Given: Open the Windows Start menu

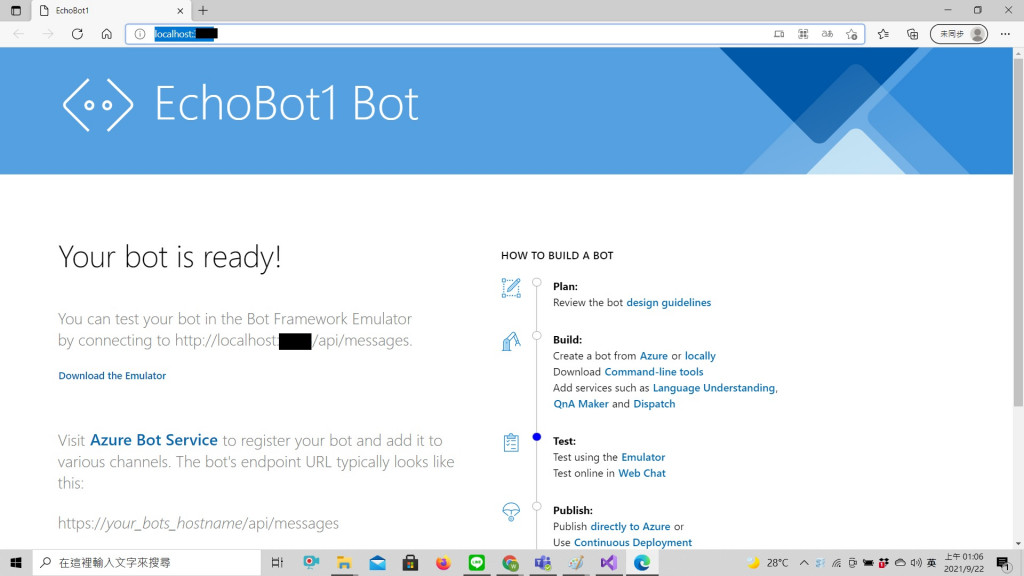Looking at the screenshot, I should coord(16,562).
